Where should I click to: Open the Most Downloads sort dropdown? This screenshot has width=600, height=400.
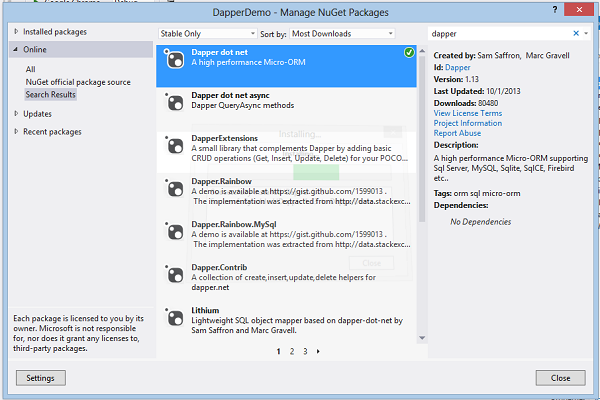click(342, 34)
